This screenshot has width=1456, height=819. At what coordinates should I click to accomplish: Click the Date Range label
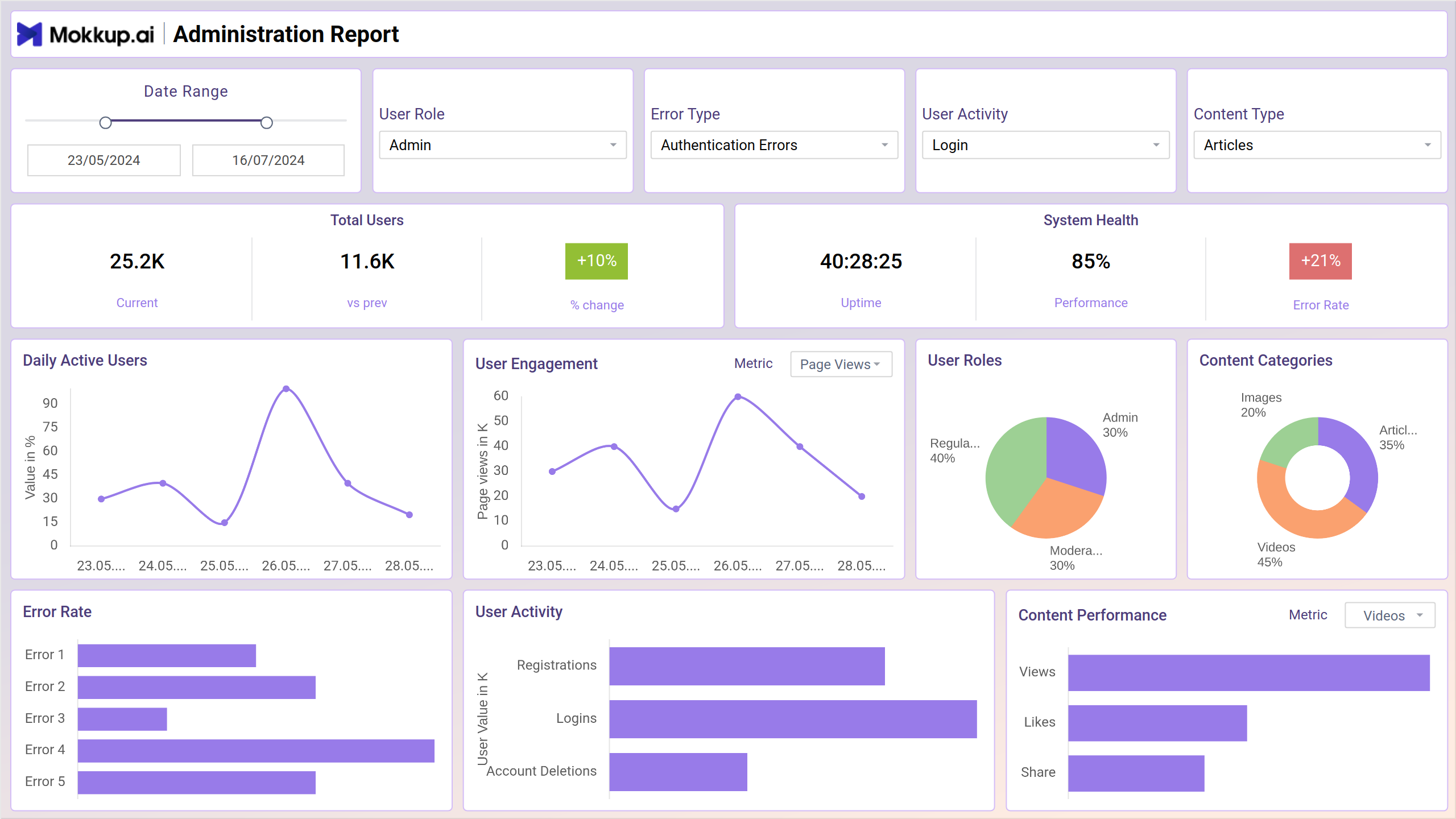tap(186, 91)
